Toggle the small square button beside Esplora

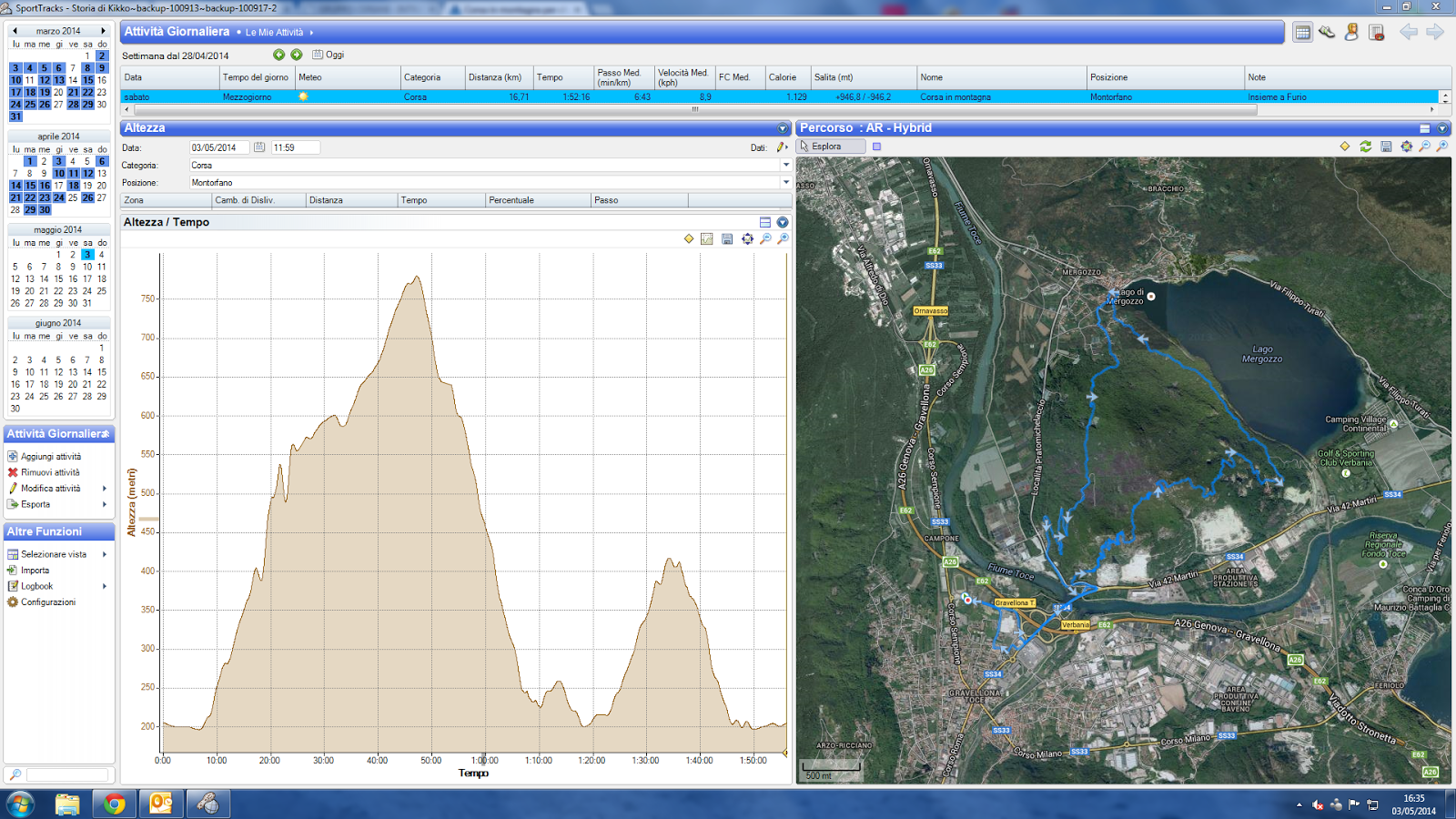pos(877,147)
